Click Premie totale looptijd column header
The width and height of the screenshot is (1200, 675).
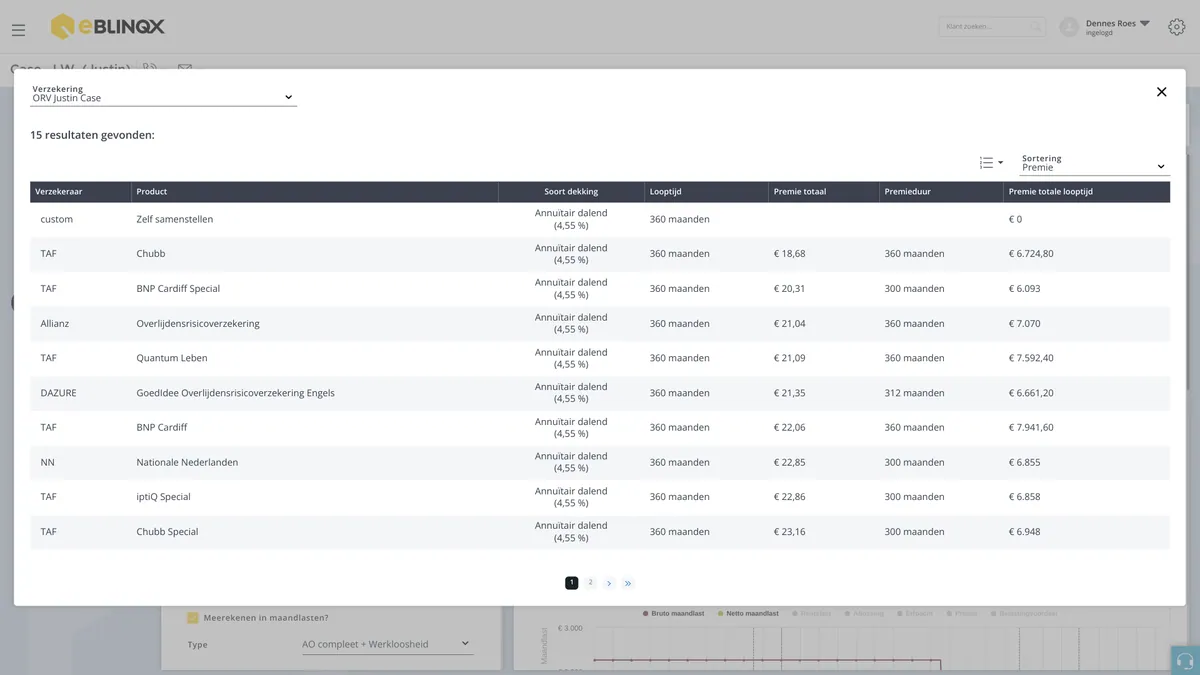click(x=1087, y=192)
